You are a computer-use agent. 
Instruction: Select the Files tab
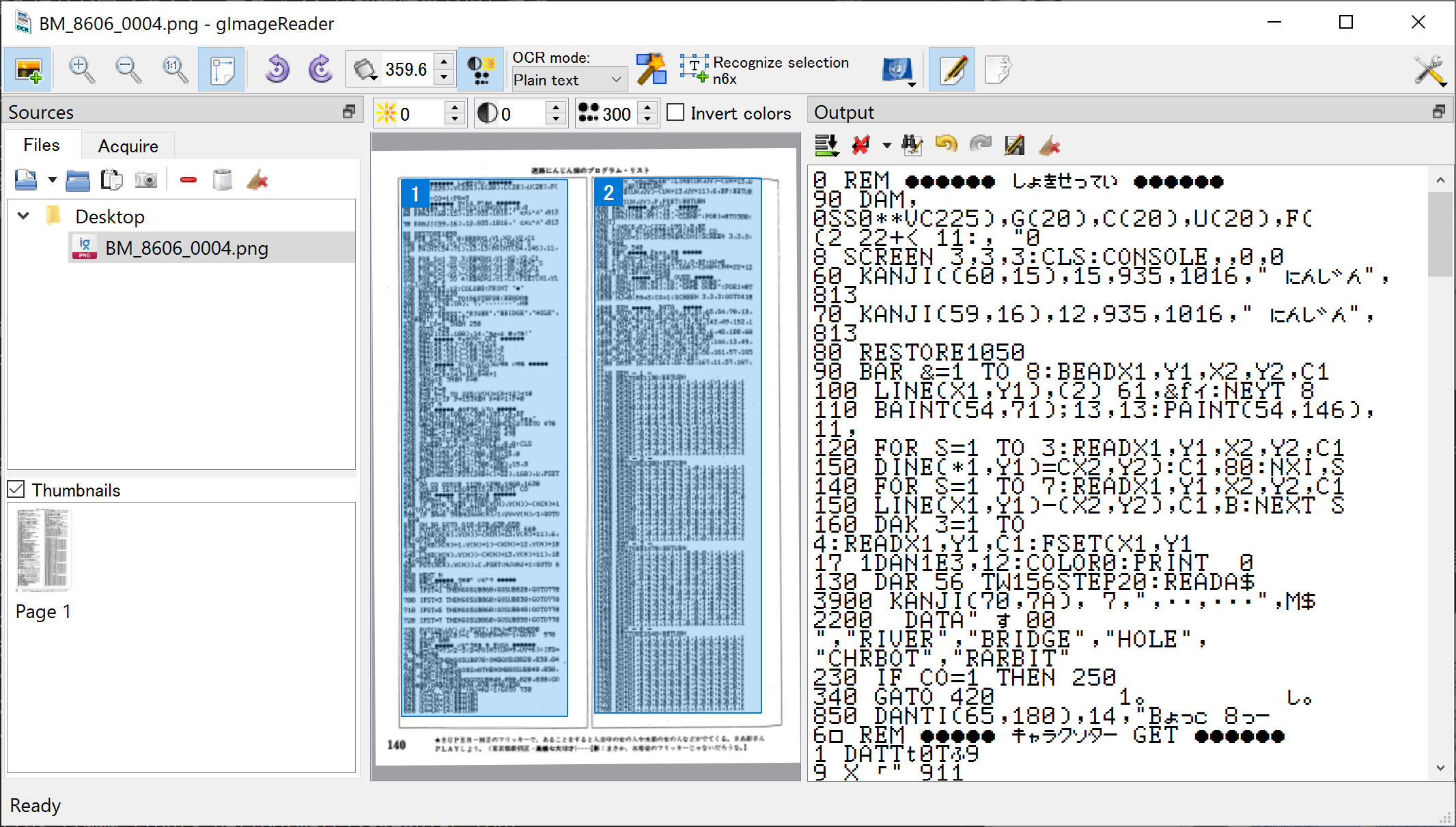[42, 145]
